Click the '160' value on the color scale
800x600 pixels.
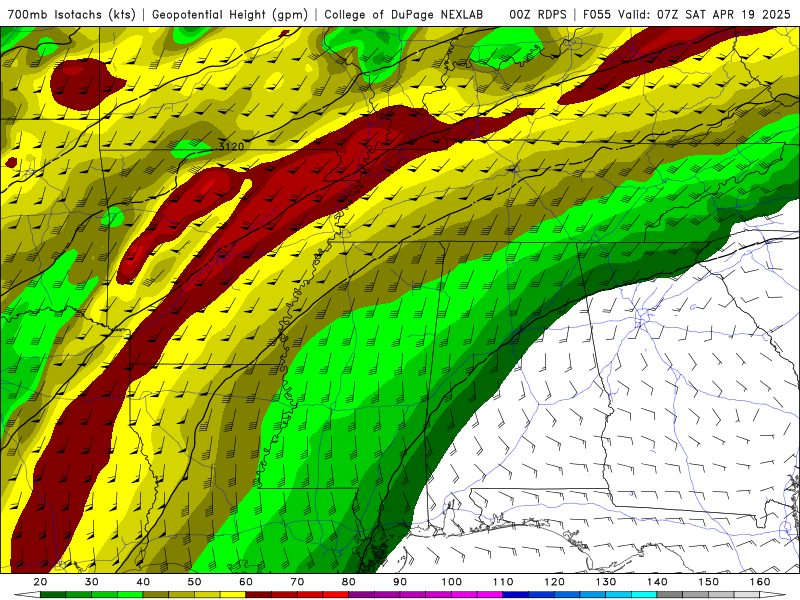click(760, 582)
